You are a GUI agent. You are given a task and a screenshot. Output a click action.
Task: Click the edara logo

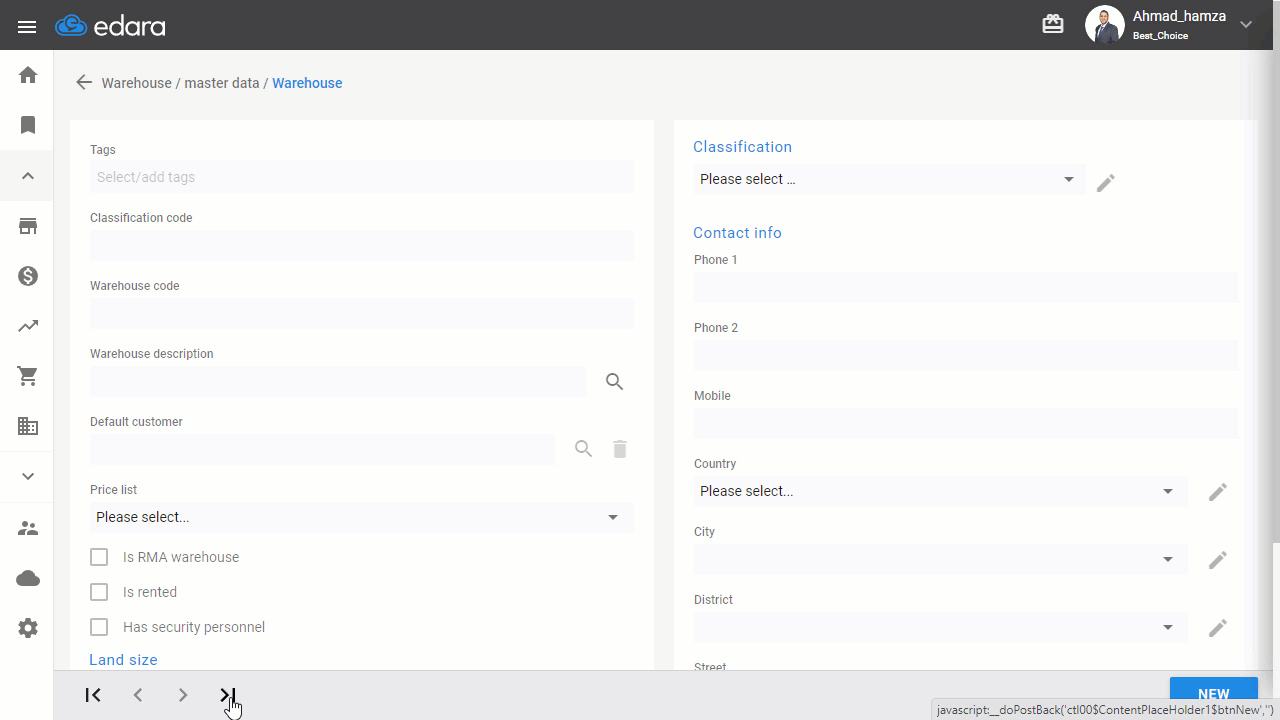pos(110,26)
